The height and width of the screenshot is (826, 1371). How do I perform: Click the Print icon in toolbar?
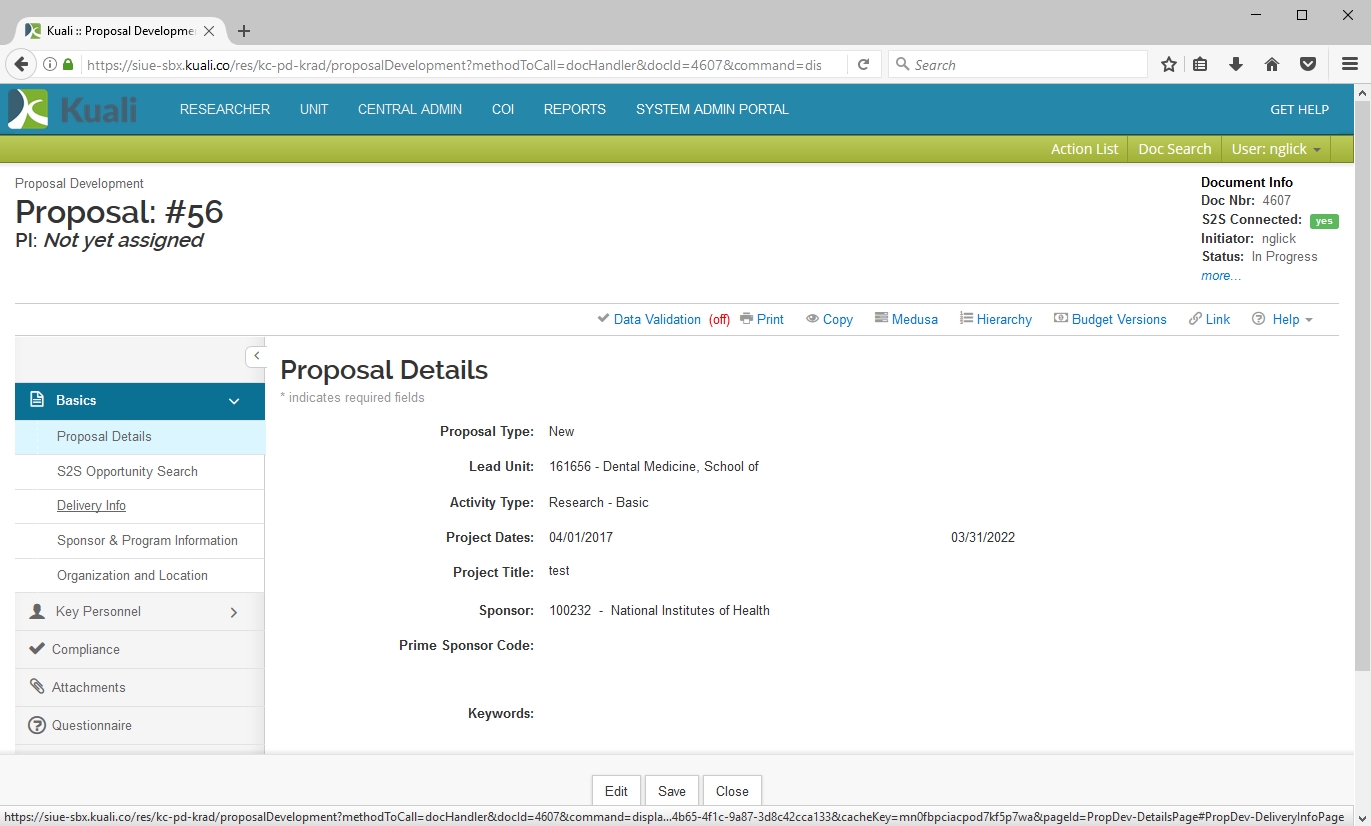click(x=746, y=319)
